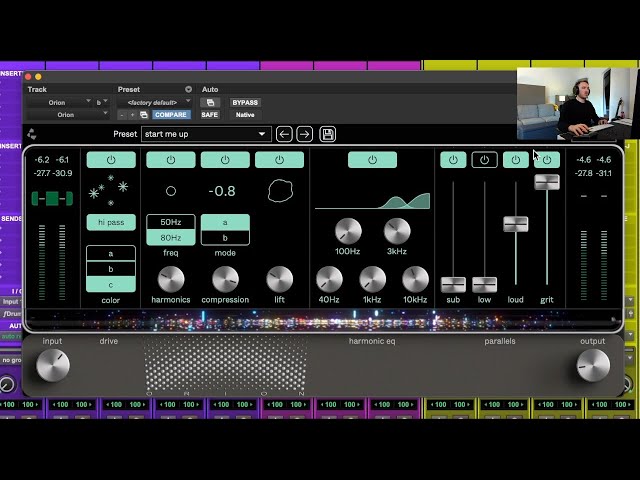Select color option b

click(x=110, y=269)
